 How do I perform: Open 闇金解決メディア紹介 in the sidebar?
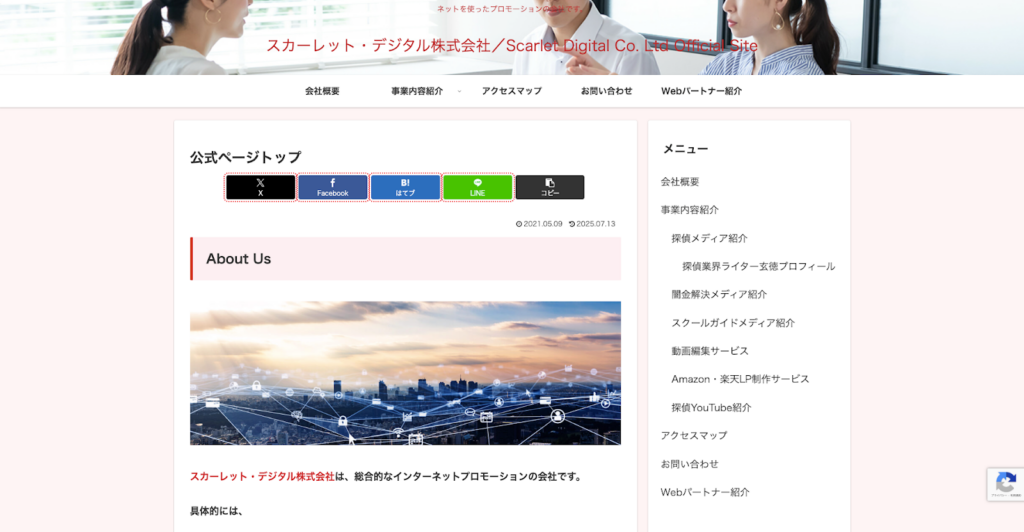point(719,294)
